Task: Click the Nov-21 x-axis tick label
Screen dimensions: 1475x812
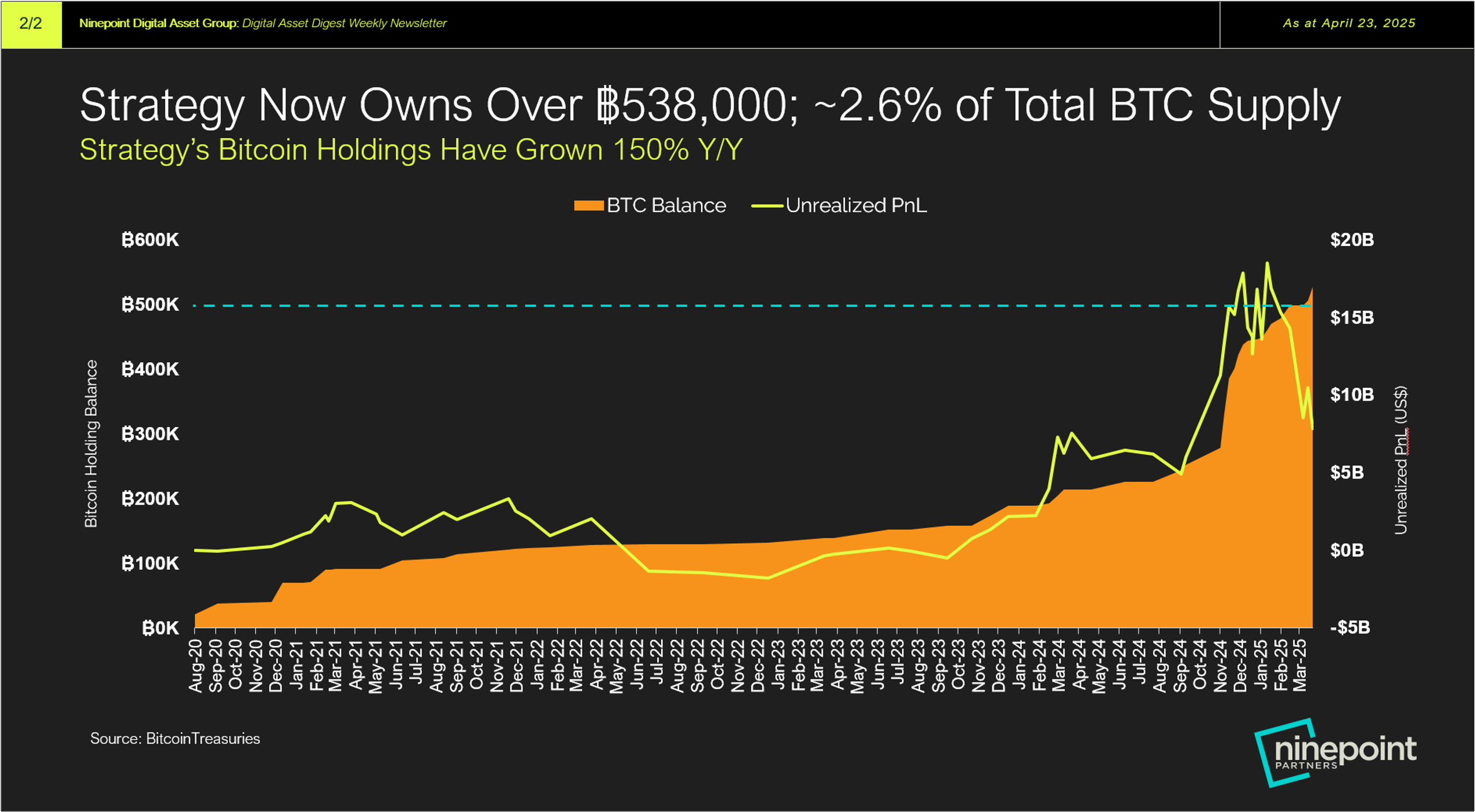Action: [x=496, y=665]
